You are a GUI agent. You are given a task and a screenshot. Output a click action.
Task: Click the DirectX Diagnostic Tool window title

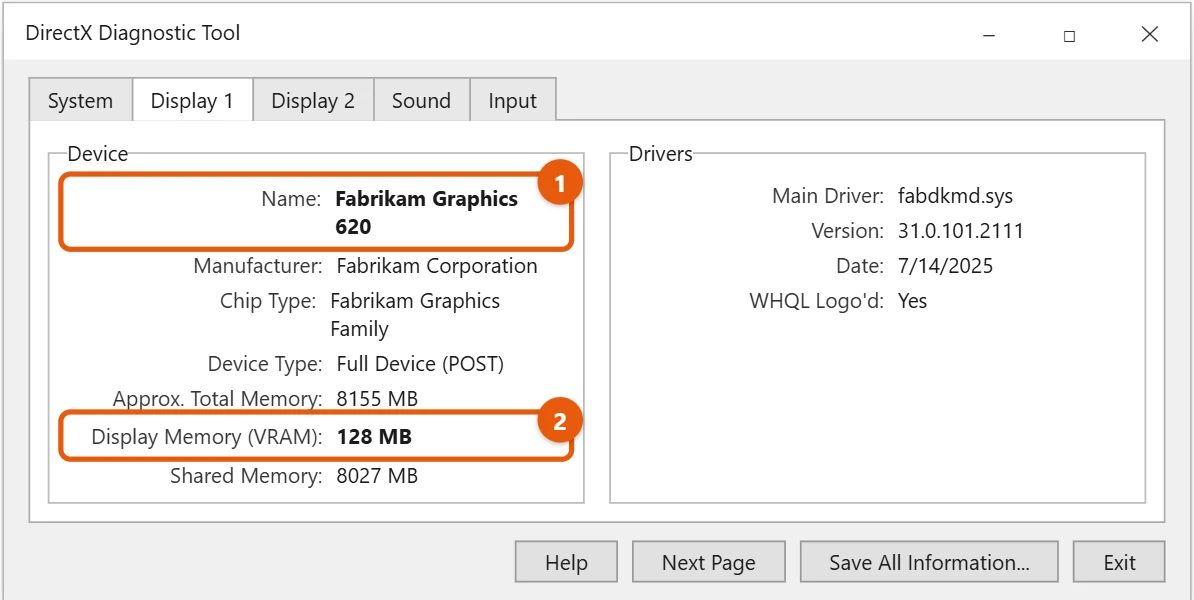point(133,34)
